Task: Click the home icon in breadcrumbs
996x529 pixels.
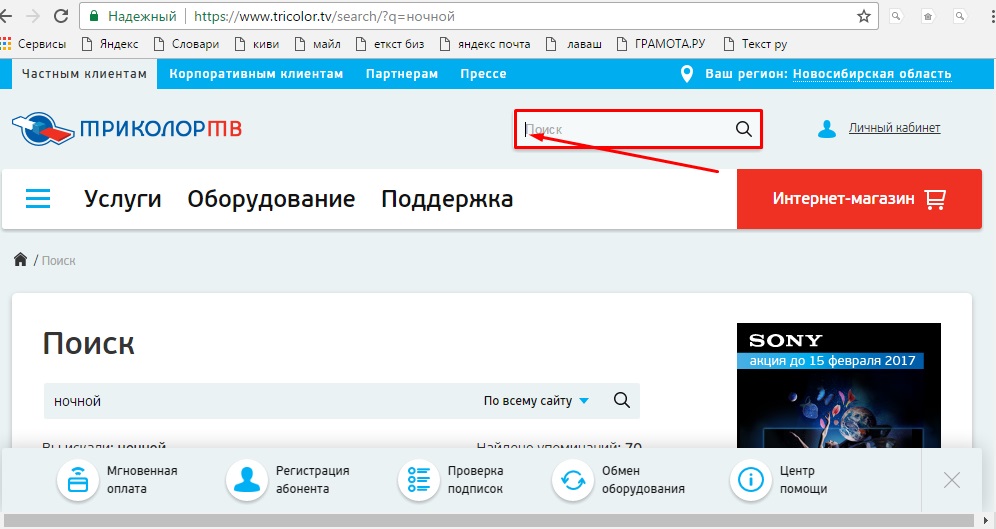Action: click(20, 260)
